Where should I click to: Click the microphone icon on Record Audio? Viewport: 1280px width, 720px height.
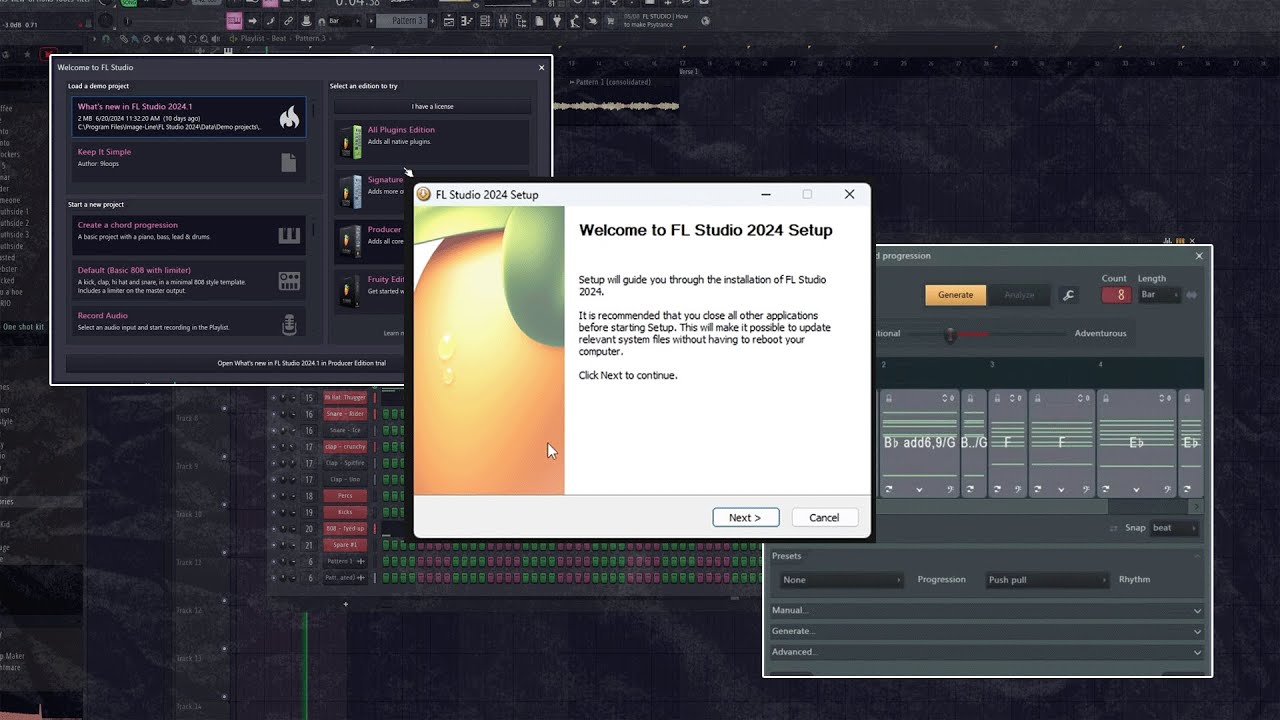289,325
